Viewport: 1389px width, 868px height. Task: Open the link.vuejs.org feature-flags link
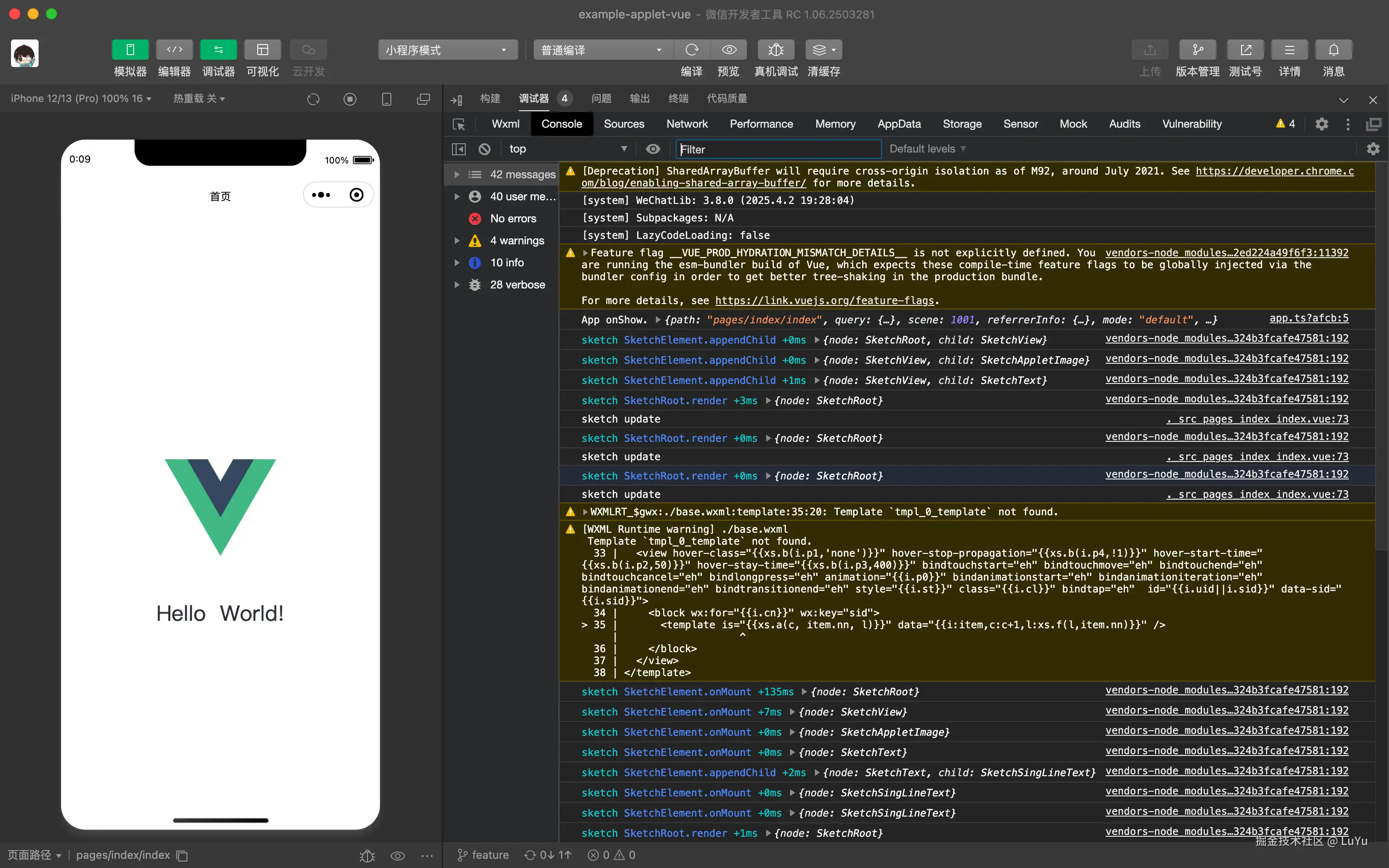click(825, 300)
